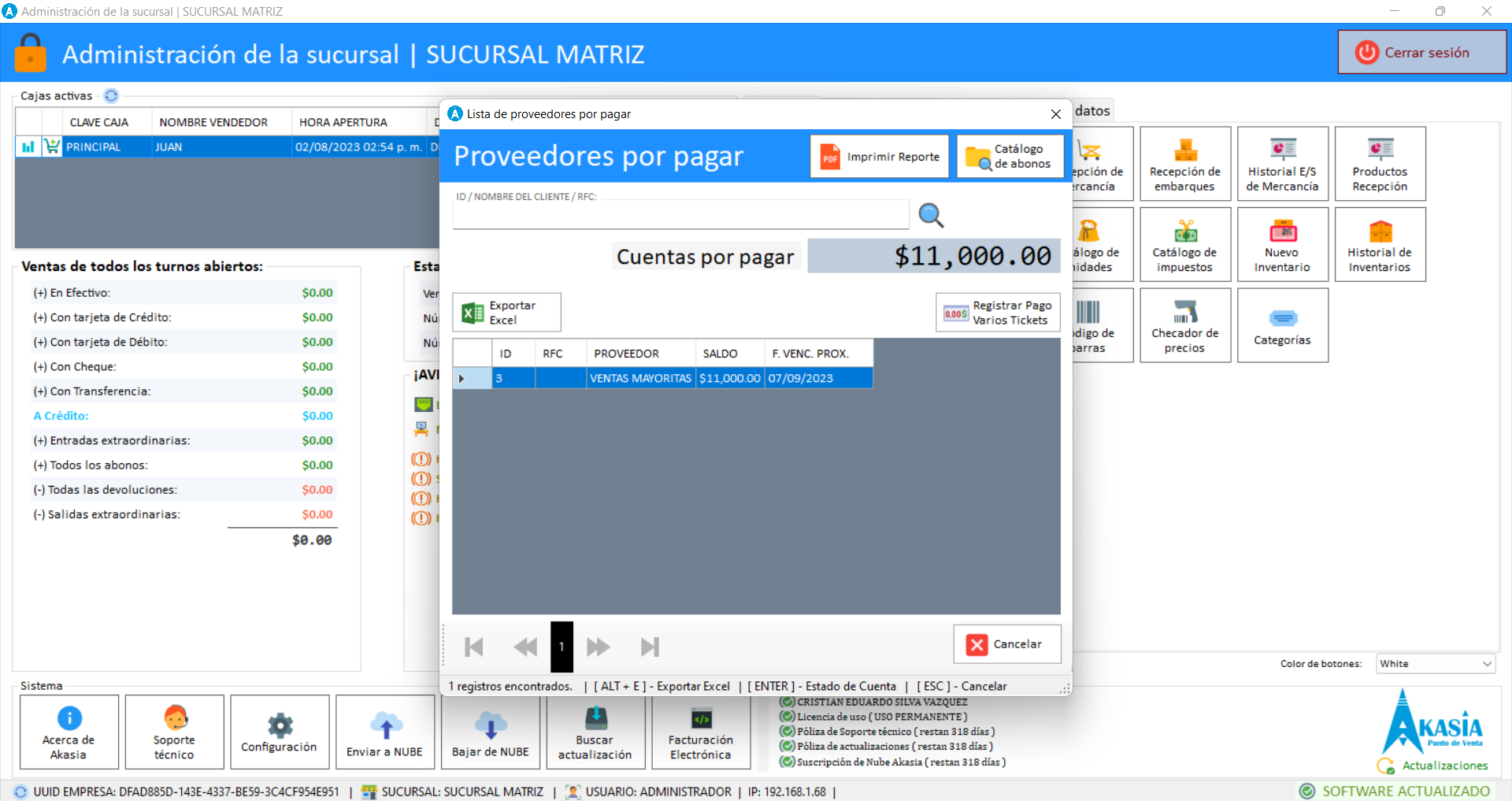Open Nuevo Inventario module

pos(1282,245)
